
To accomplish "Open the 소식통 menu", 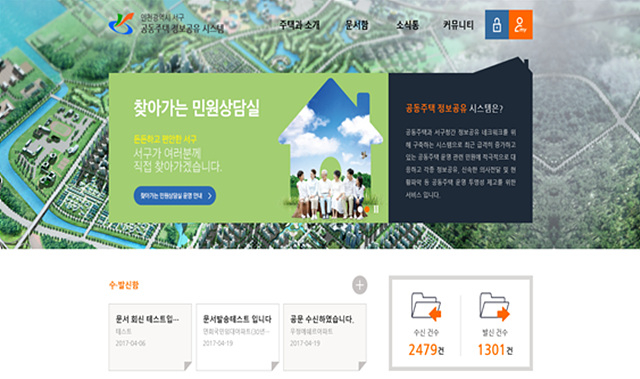I will [x=407, y=25].
